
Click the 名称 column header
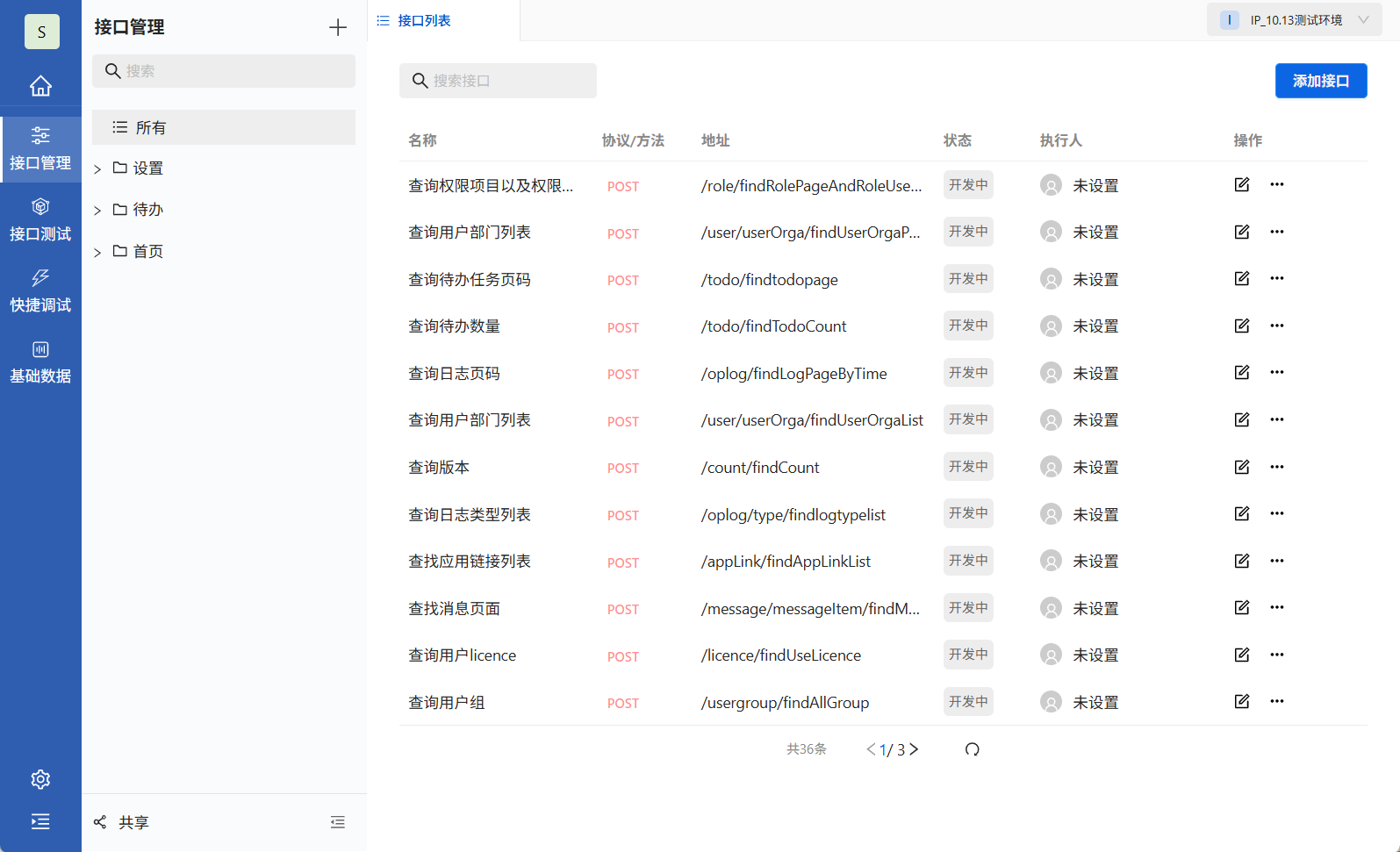[422, 140]
